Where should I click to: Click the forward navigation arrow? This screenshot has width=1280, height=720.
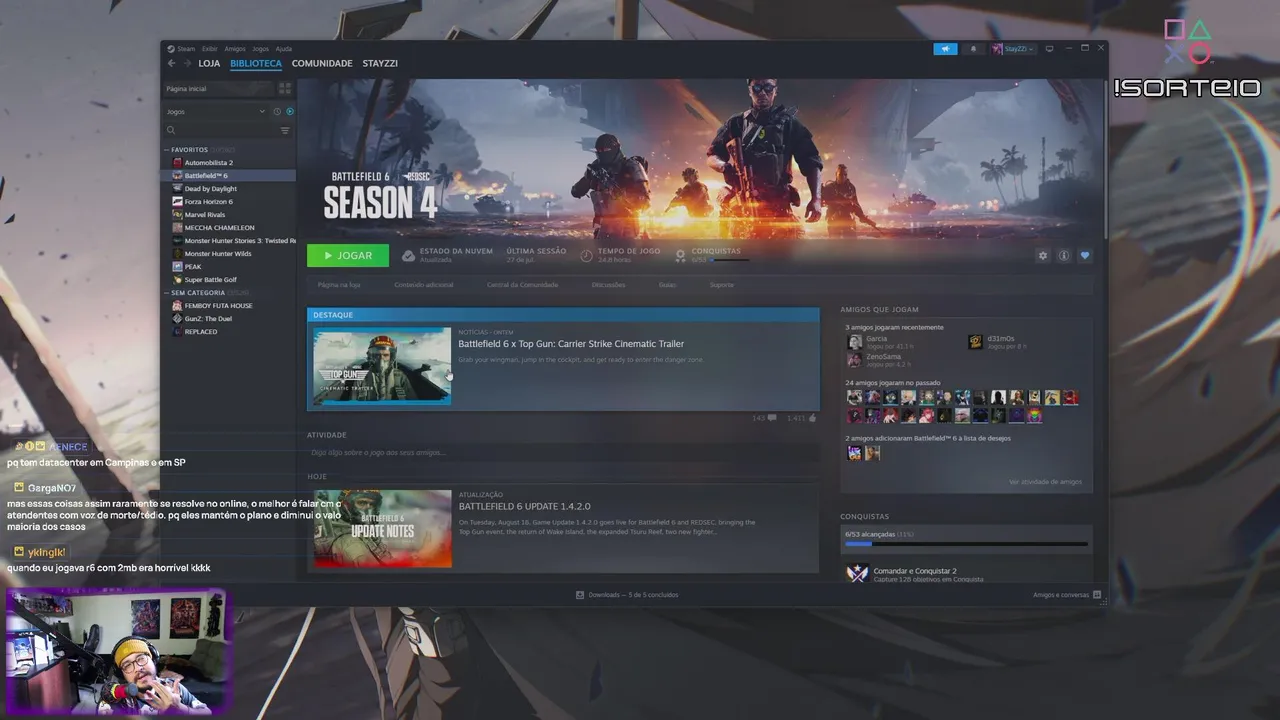tap(187, 63)
